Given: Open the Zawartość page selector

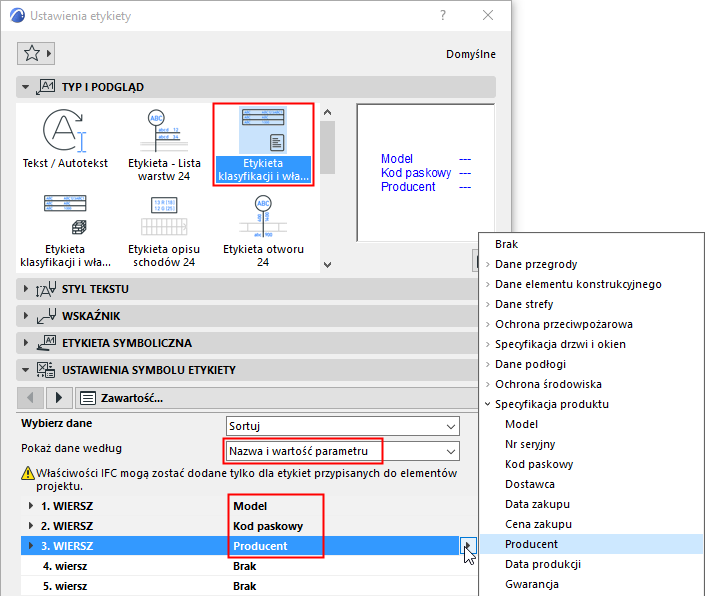Looking at the screenshot, I should tap(276, 398).
